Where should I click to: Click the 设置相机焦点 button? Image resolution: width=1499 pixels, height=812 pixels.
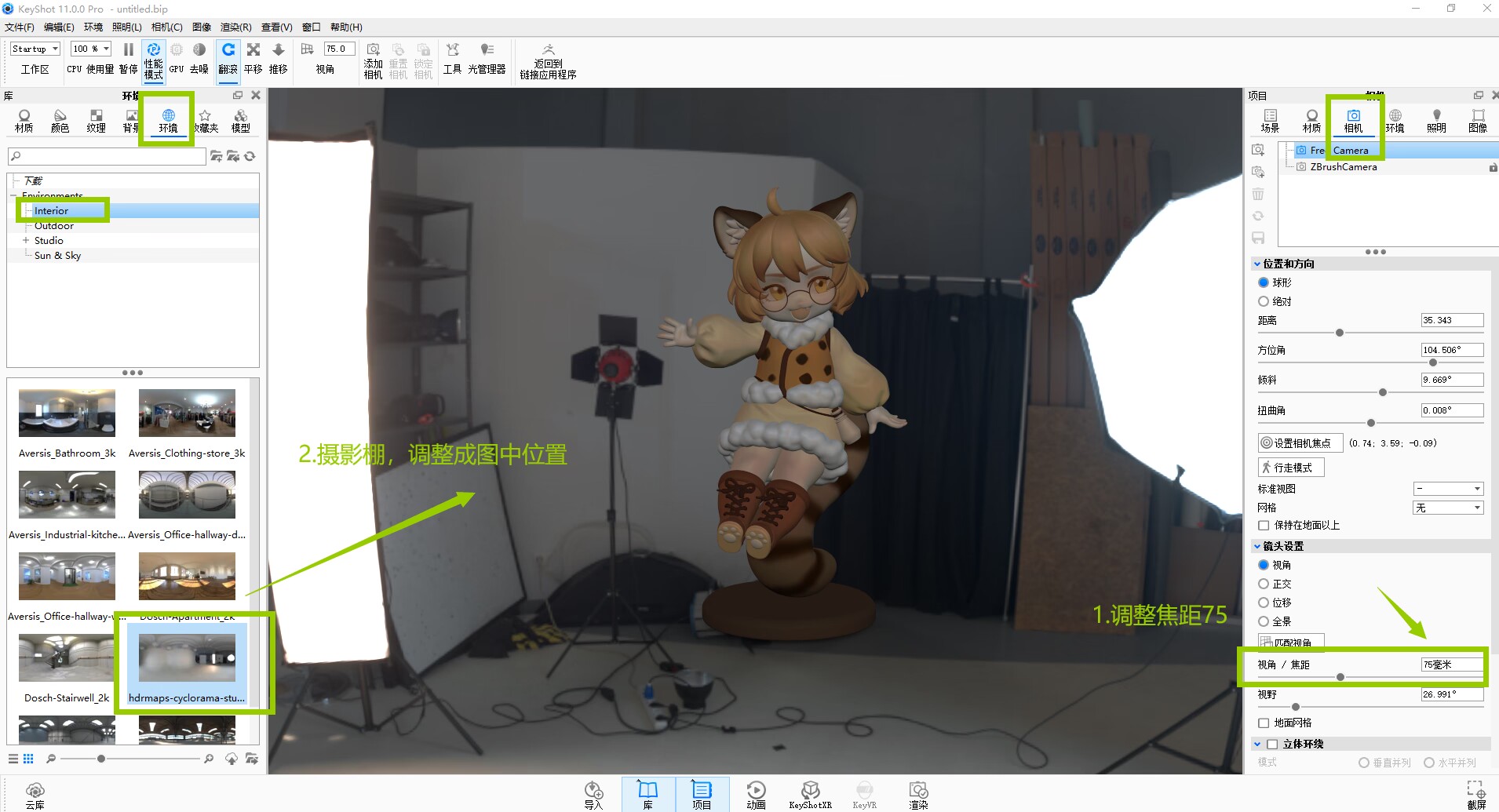click(x=1300, y=443)
